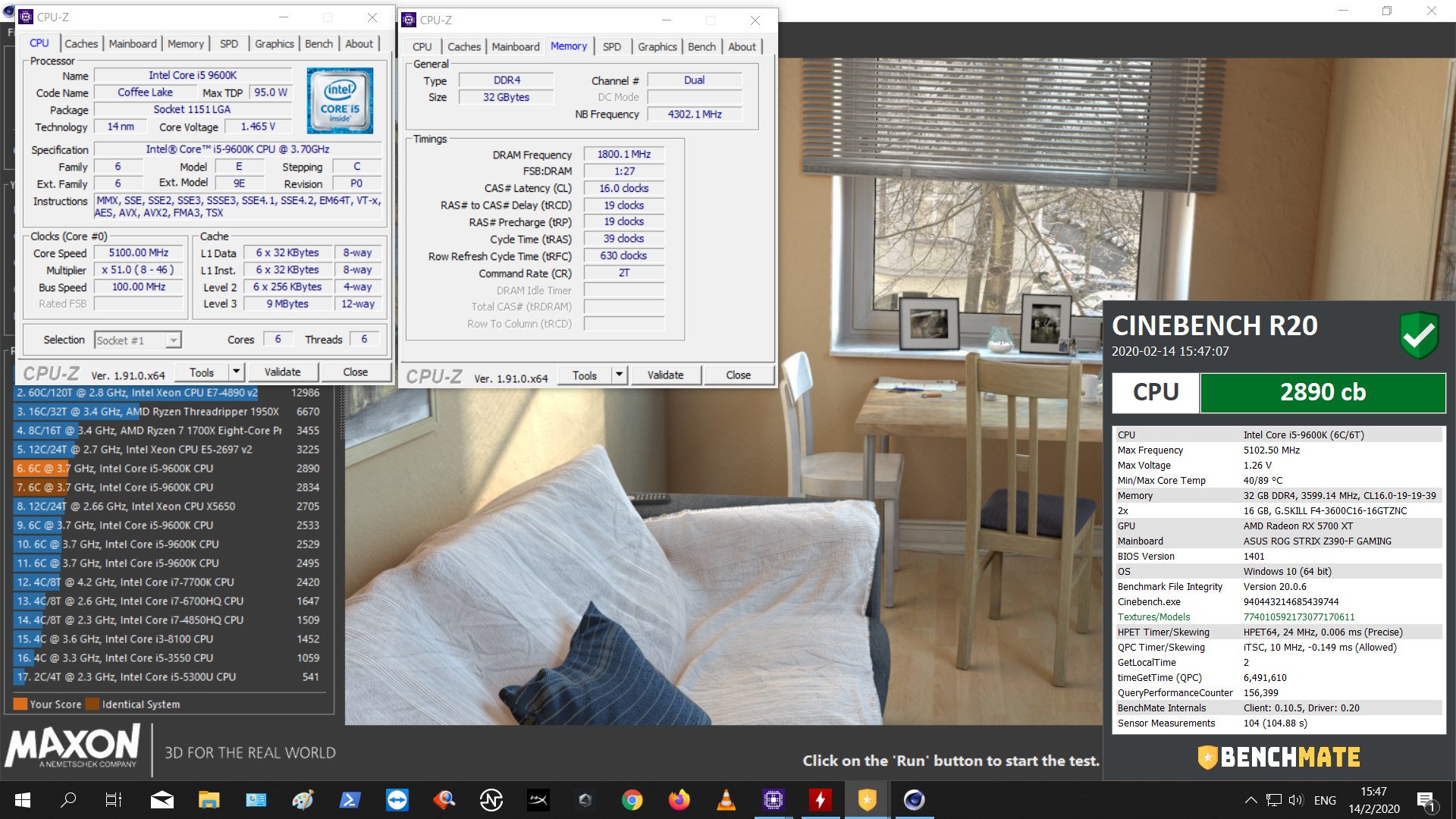1456x819 pixels.
Task: Click CPU-Z icon in right window title
Action: (409, 20)
